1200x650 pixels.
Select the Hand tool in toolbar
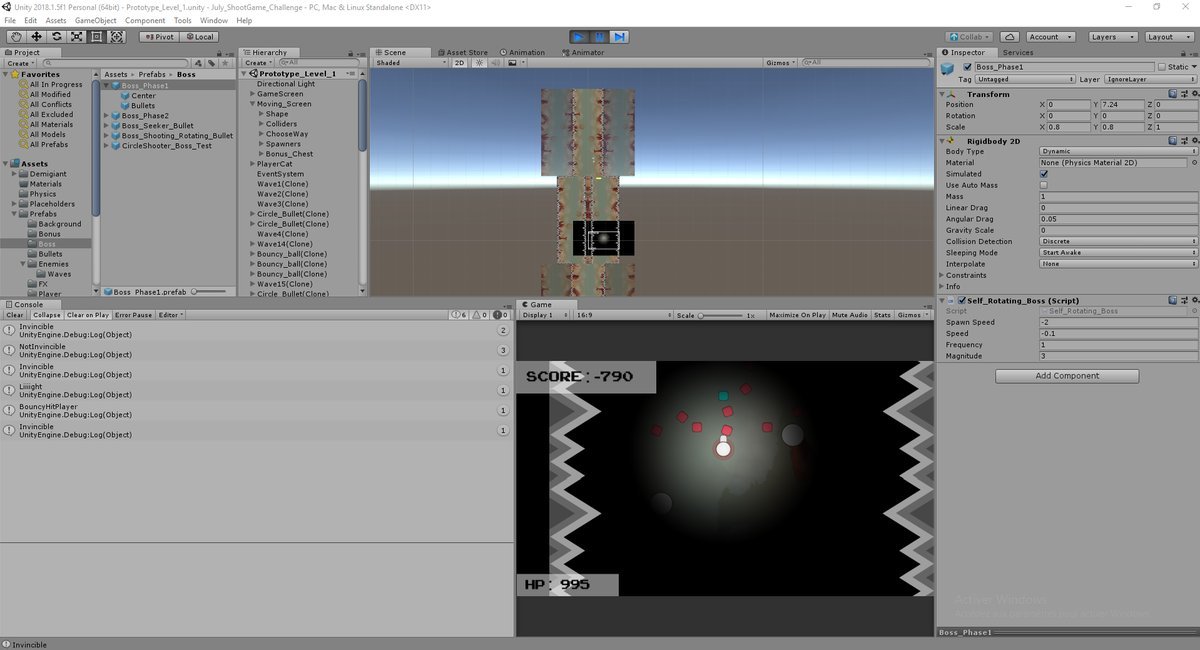pos(16,37)
